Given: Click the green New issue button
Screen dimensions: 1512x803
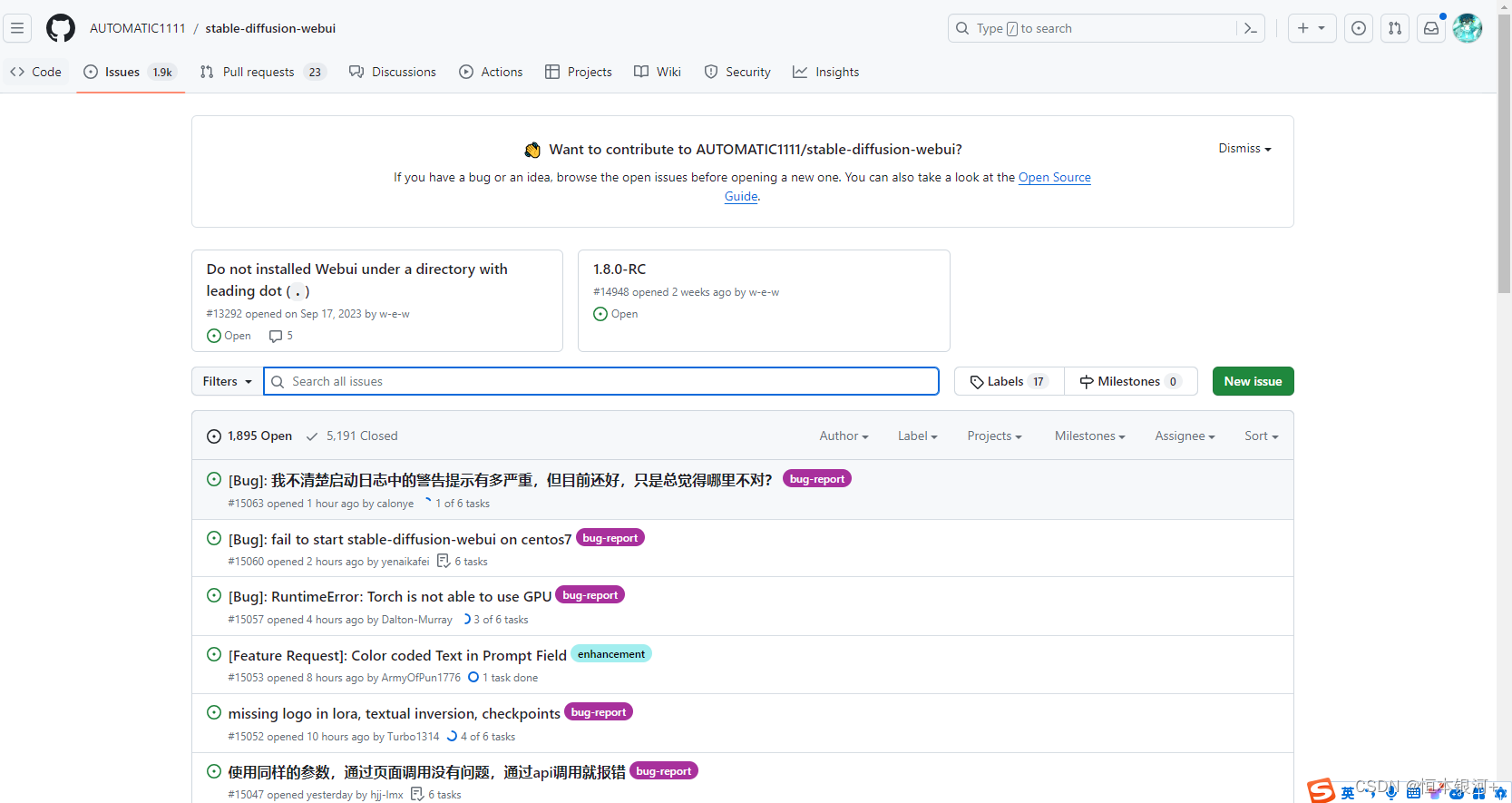Looking at the screenshot, I should tap(1253, 381).
